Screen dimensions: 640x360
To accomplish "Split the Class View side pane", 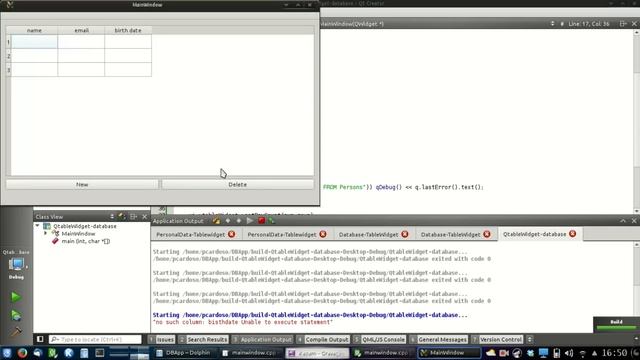I will point(133,217).
